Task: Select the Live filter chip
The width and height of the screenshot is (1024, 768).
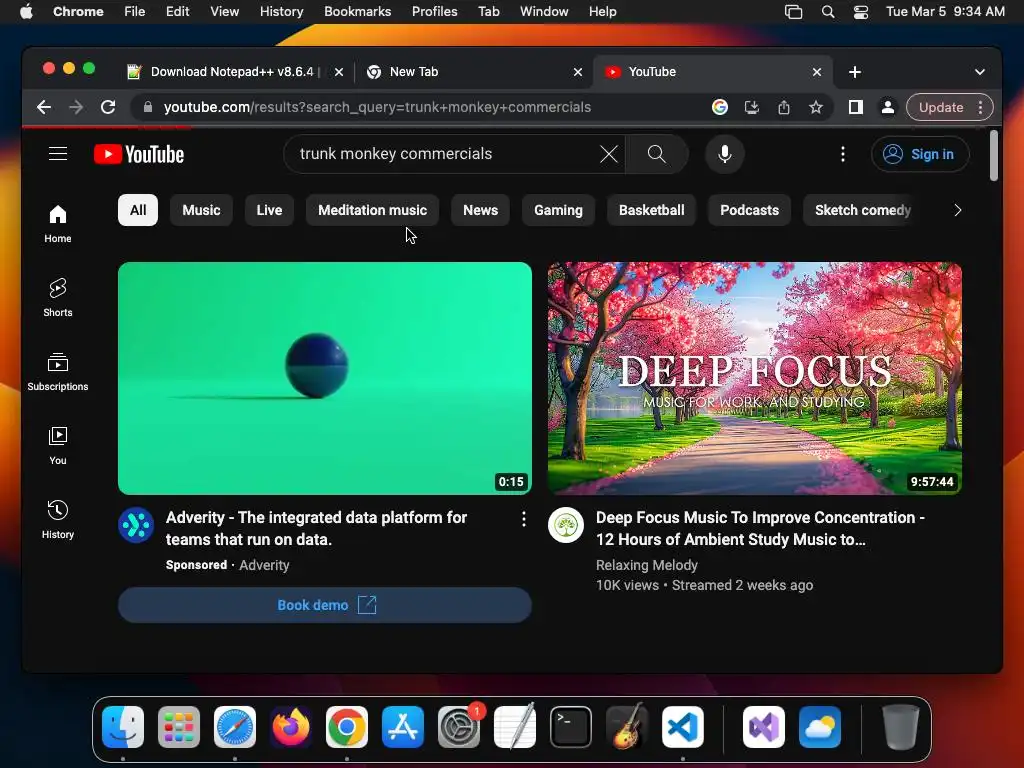Action: pyautogui.click(x=269, y=210)
